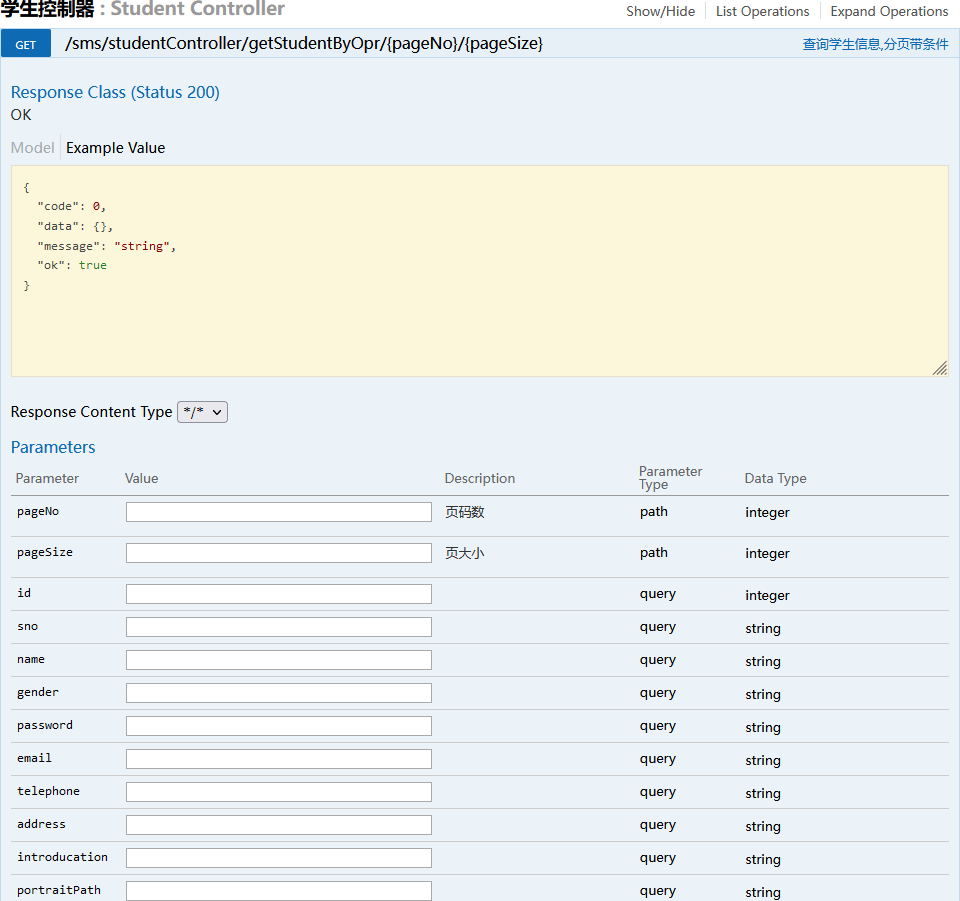Click 'string' data type in address row

pos(763,827)
